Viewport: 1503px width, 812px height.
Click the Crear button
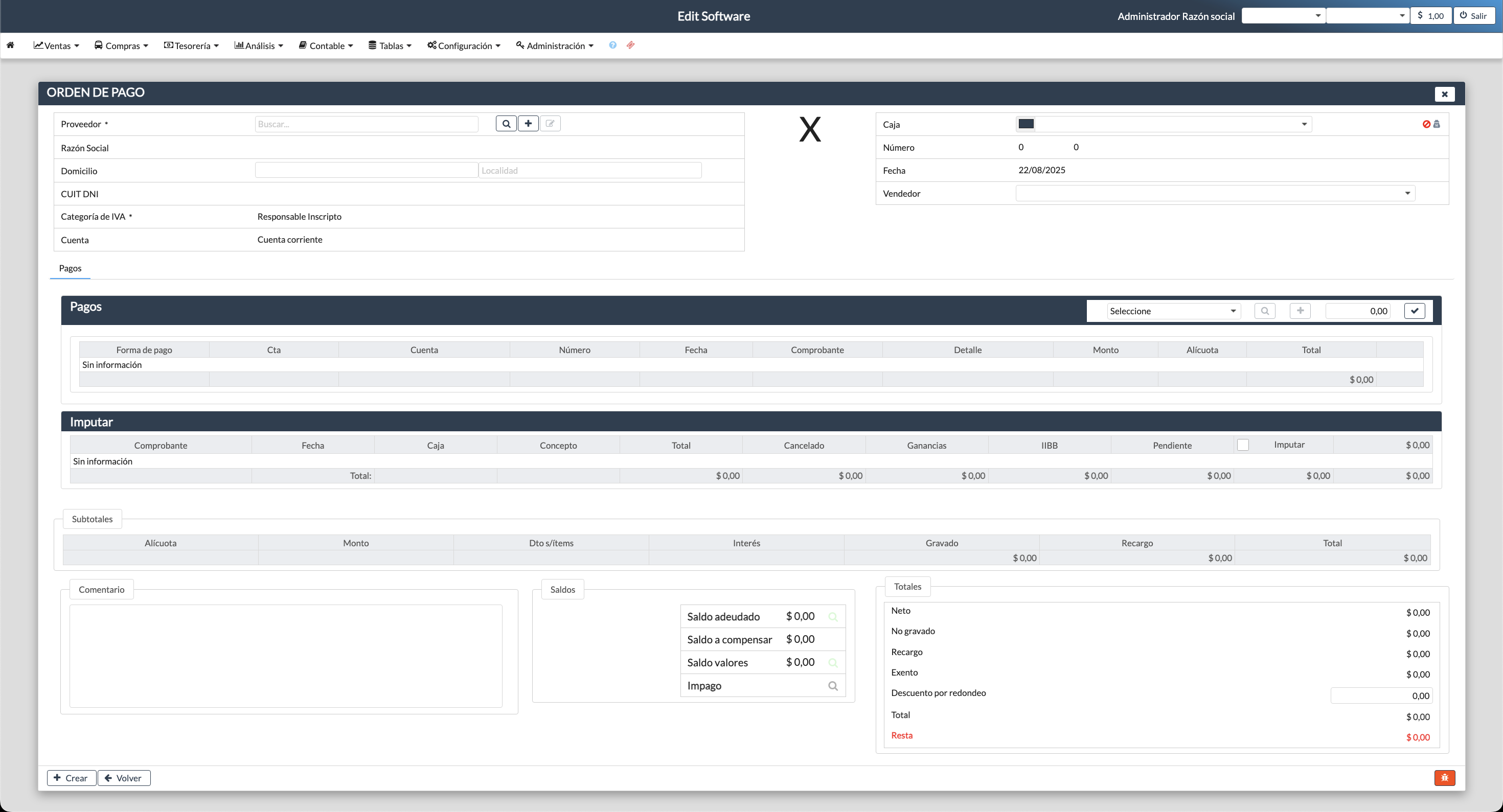coord(71,778)
